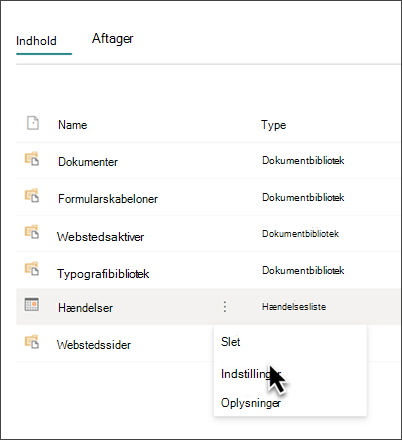Choose Slet from the context menu
The height and width of the screenshot is (440, 402).
click(231, 342)
